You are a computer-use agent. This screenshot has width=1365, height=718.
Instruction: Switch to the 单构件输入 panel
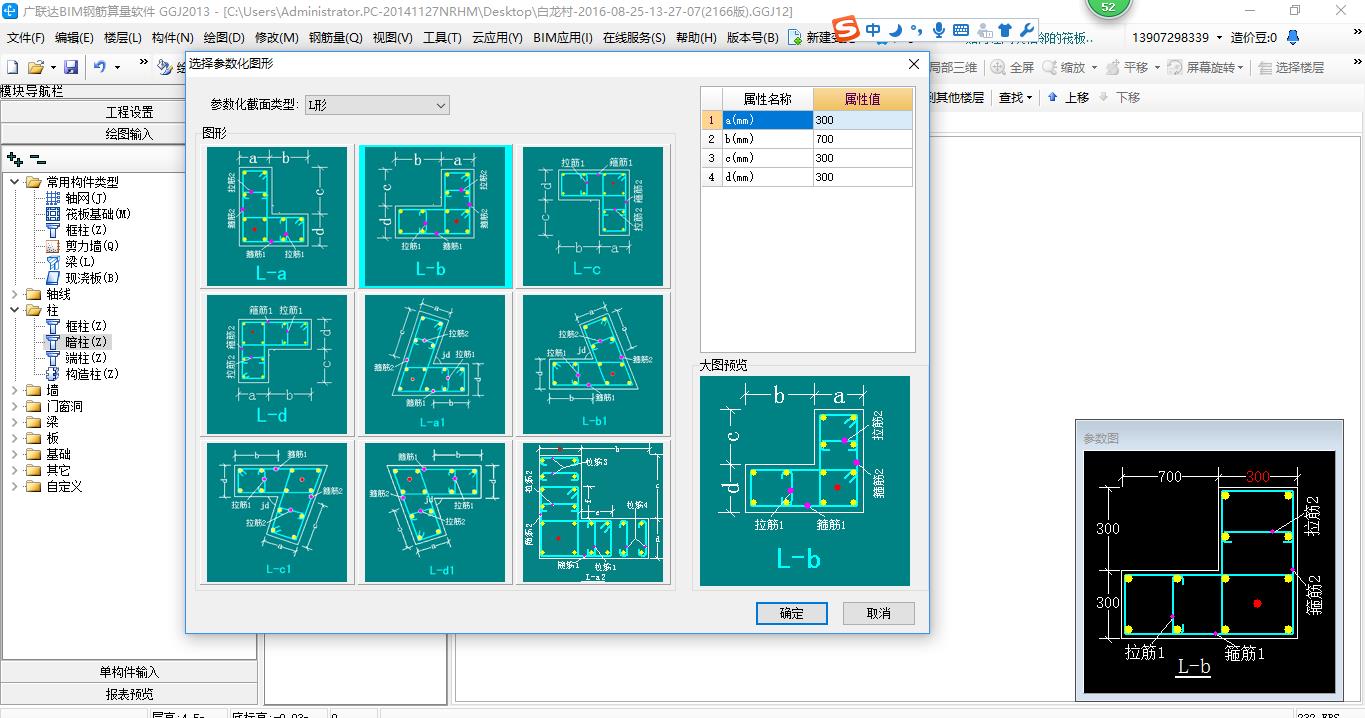(129, 672)
